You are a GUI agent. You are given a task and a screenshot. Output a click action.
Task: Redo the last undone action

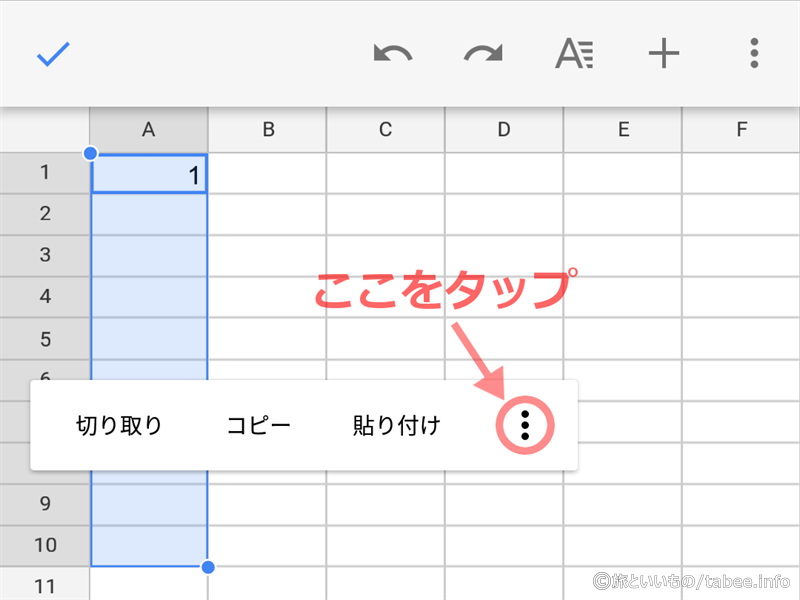point(483,54)
